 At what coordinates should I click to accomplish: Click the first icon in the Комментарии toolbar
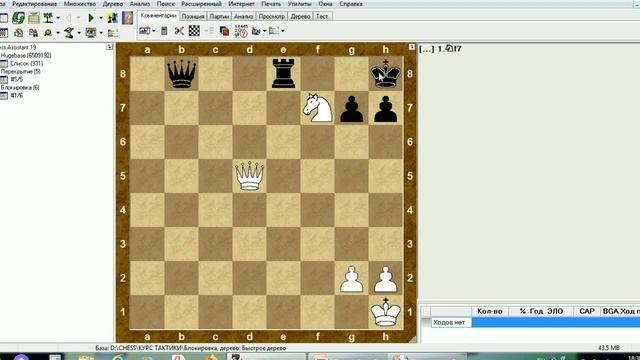click(x=144, y=31)
